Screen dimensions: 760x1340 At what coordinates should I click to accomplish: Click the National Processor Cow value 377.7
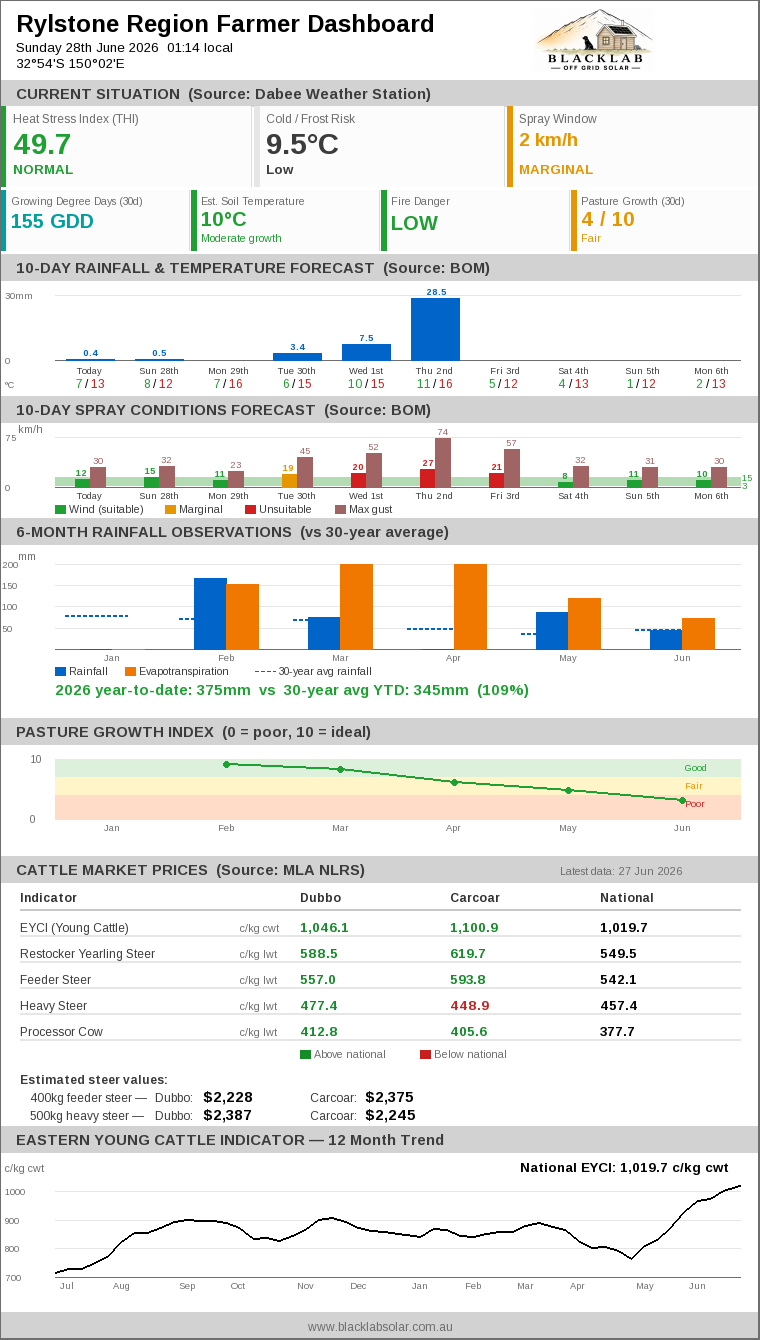point(617,1032)
